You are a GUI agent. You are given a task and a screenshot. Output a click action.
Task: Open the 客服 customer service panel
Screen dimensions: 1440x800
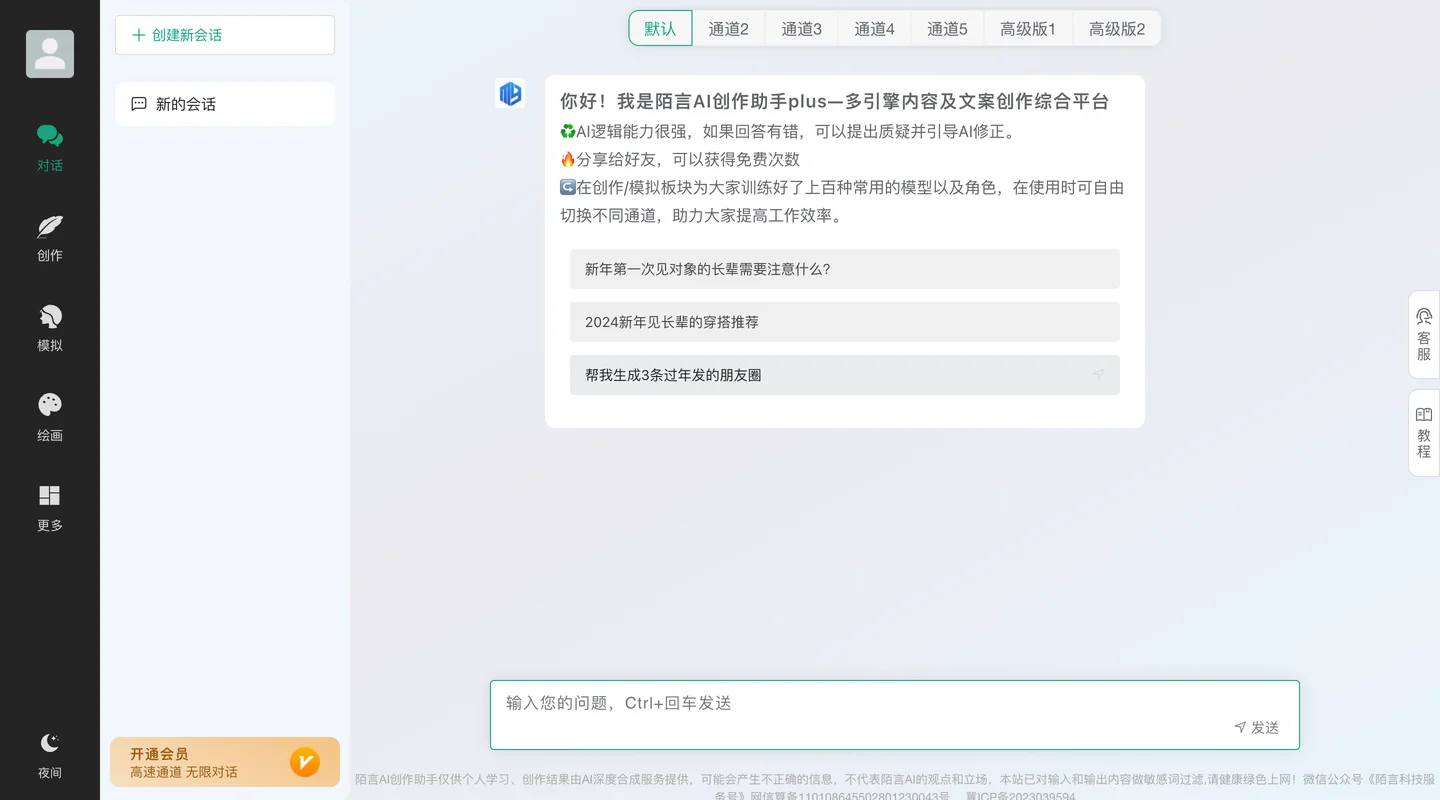point(1423,333)
